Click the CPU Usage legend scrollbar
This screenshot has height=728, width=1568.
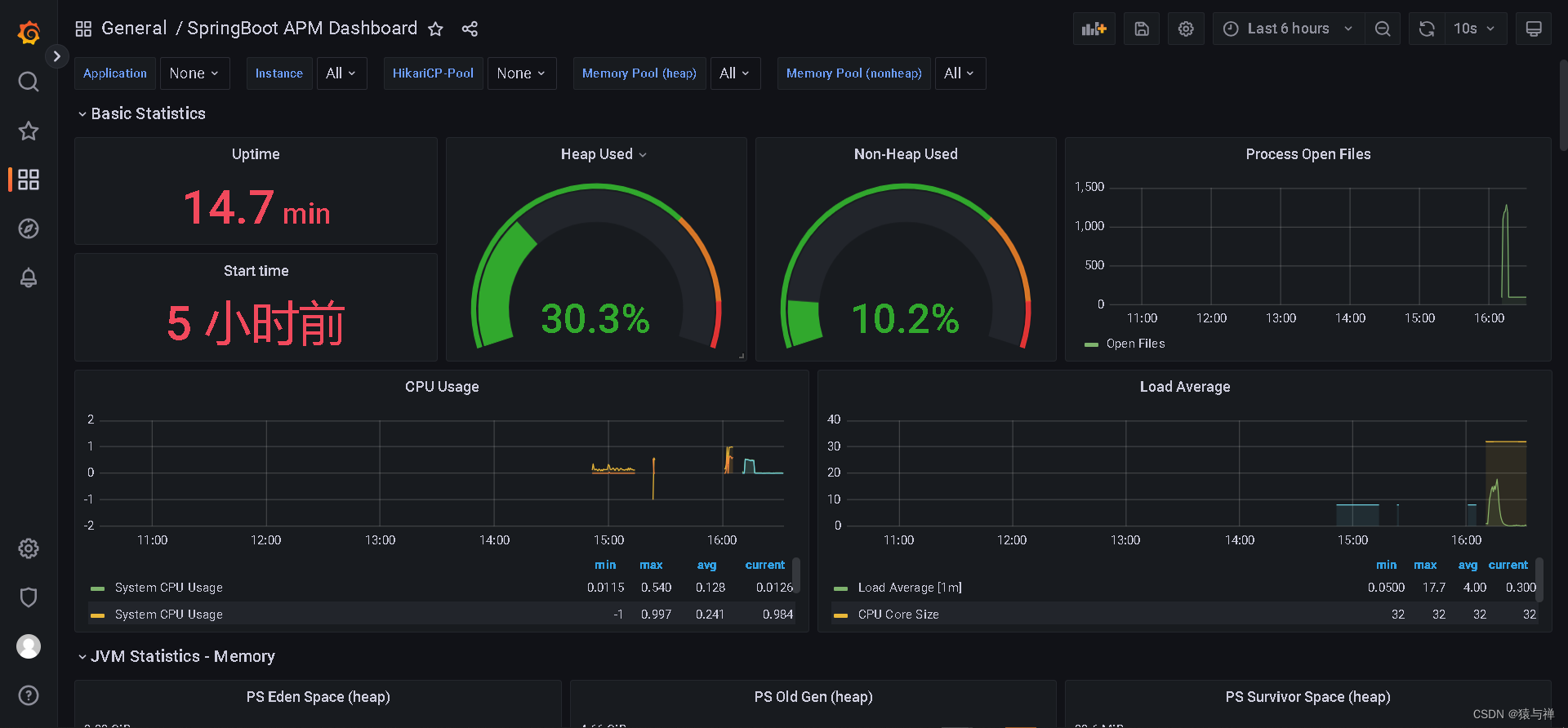point(796,575)
